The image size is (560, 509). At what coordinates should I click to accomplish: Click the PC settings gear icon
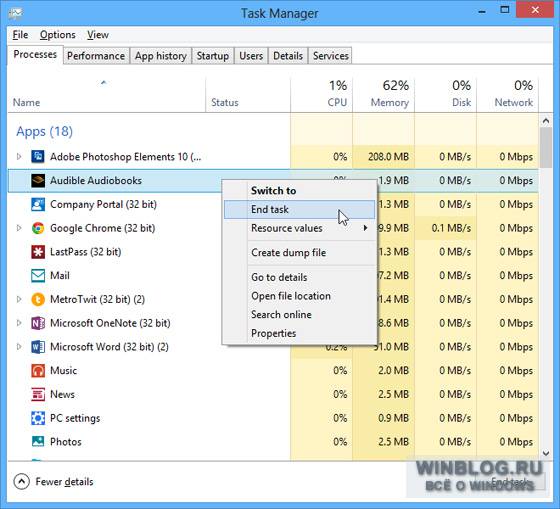tap(38, 418)
